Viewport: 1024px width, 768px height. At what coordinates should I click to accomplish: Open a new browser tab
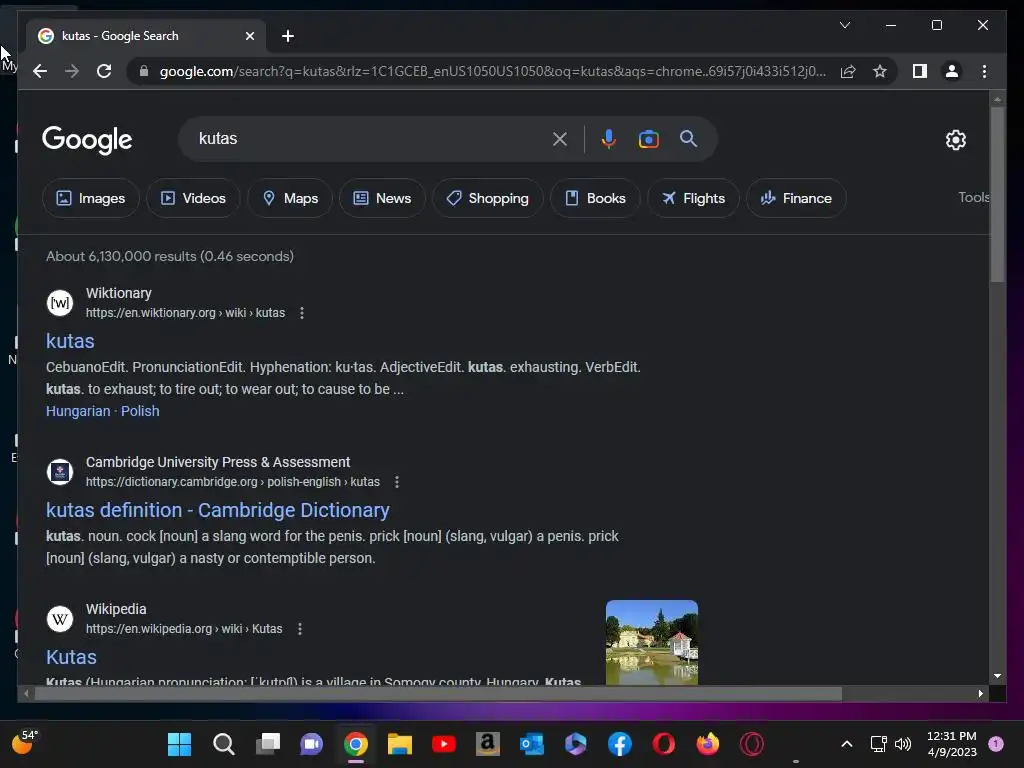(x=287, y=36)
